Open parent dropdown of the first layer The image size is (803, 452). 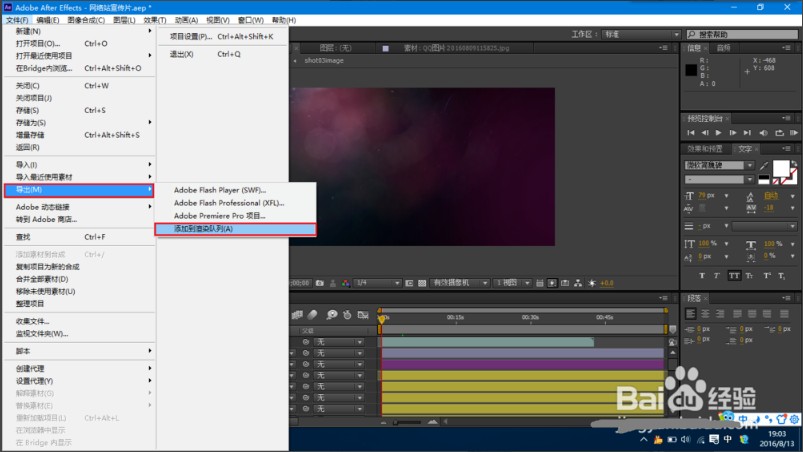point(339,342)
